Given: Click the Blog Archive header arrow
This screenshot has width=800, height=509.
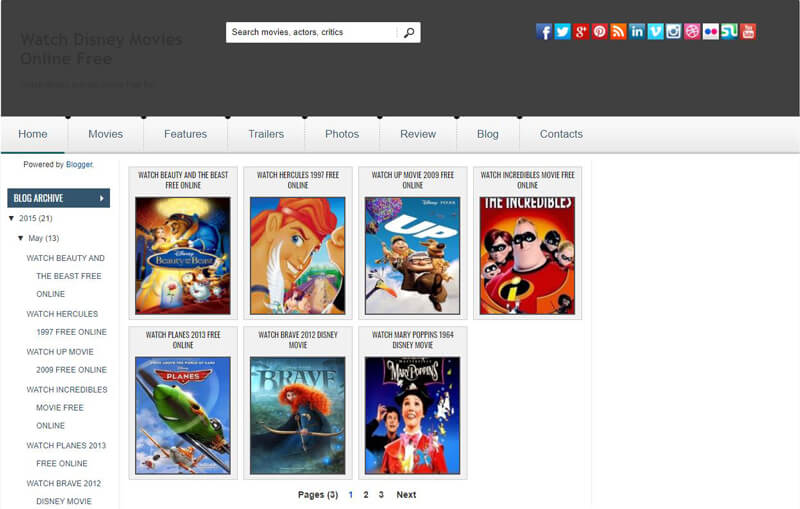Looking at the screenshot, I should [102, 198].
